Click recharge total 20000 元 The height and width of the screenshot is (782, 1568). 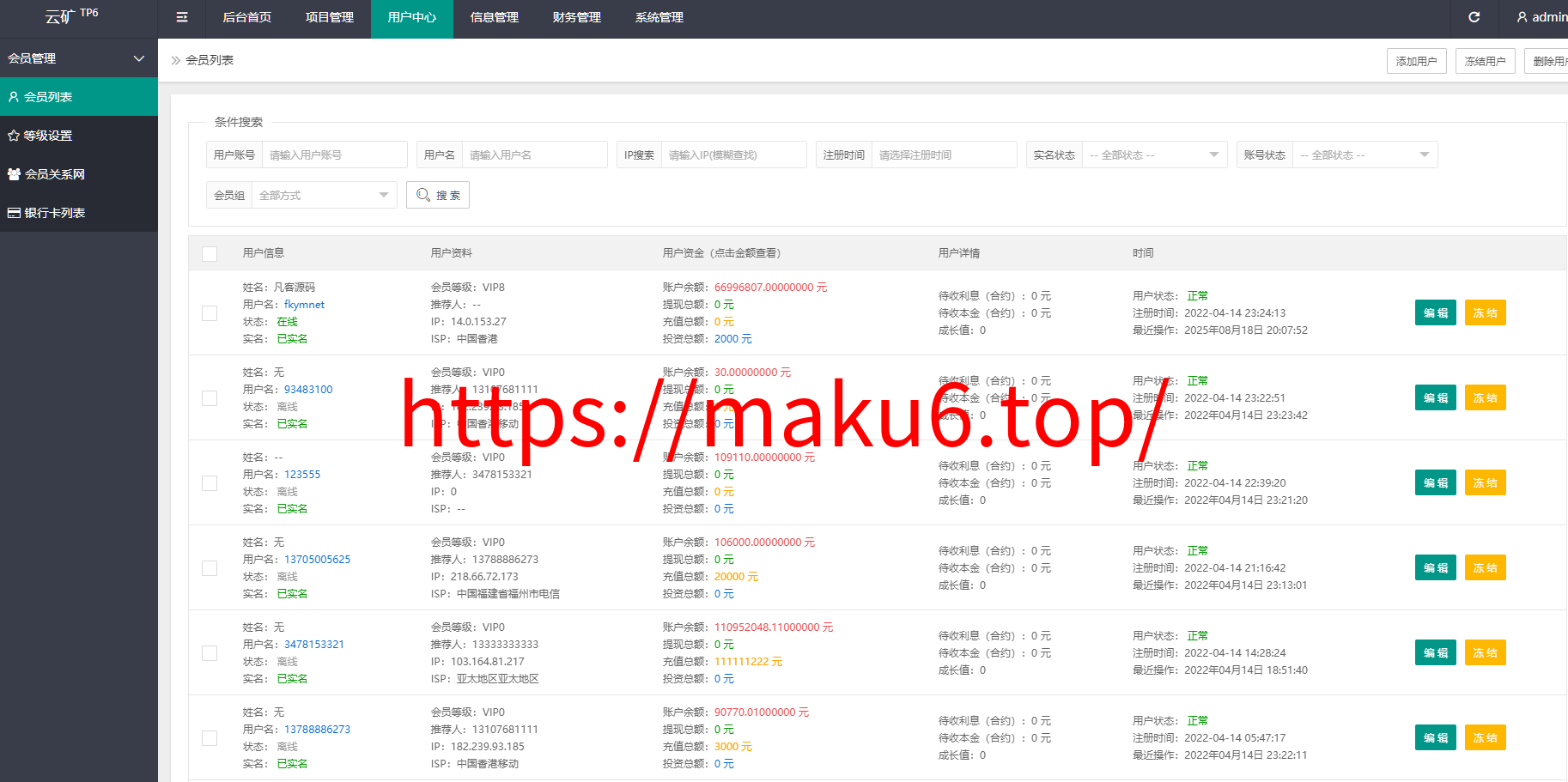[737, 577]
